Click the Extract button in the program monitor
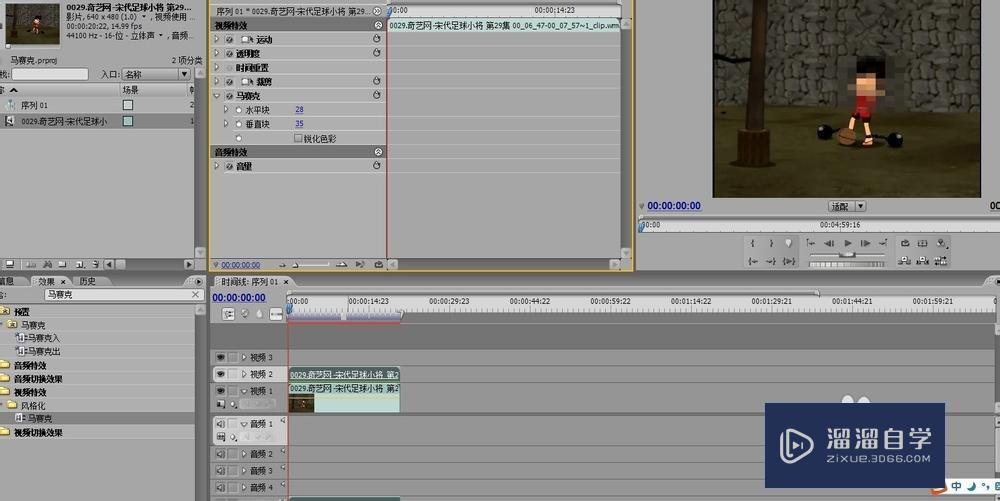The height and width of the screenshot is (501, 1000). tap(922, 260)
